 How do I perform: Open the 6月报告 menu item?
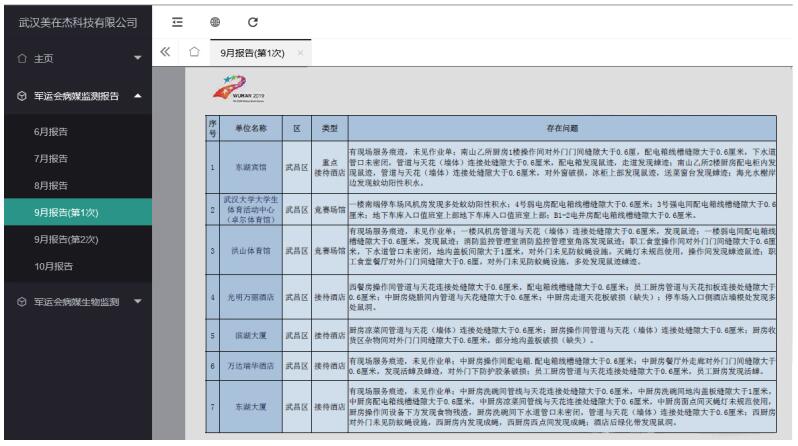[50, 132]
